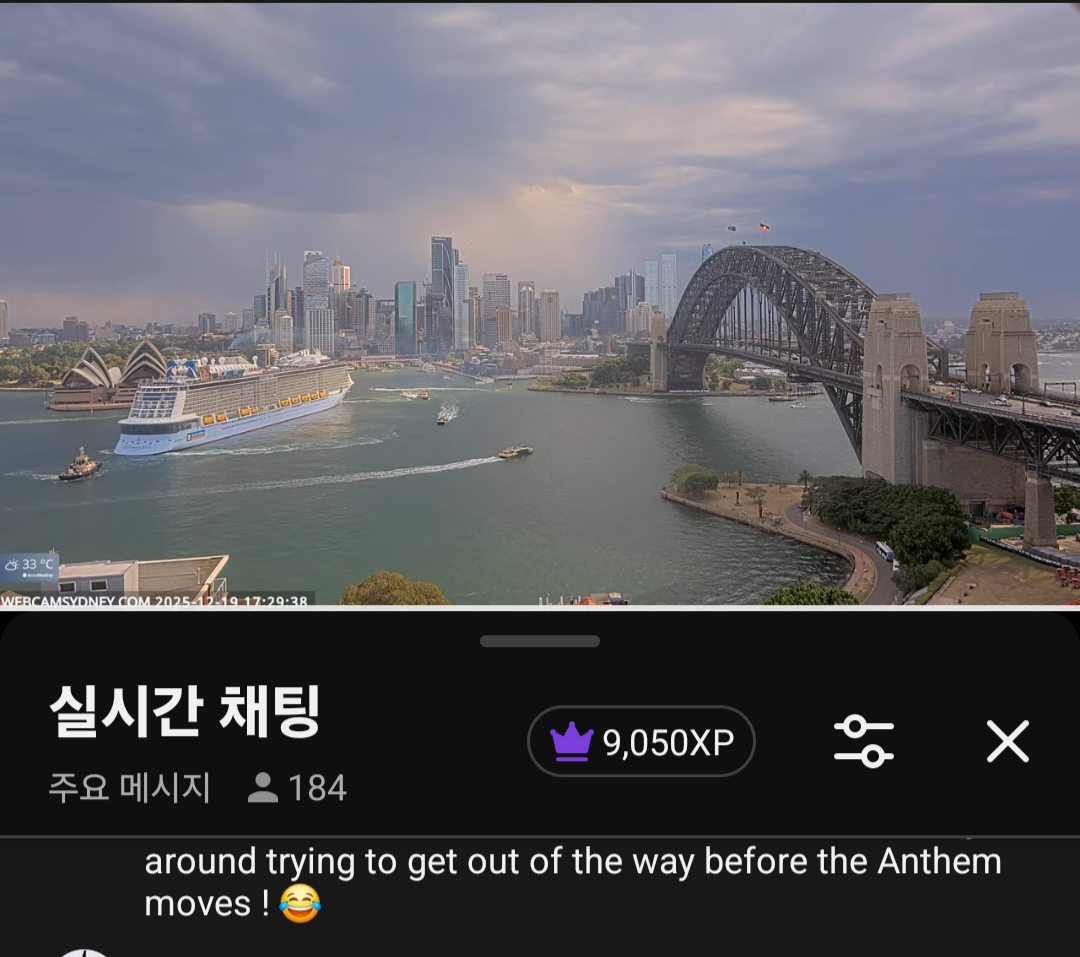The image size is (1080, 957).
Task: Open the 9,050XP points badge
Action: 641,741
